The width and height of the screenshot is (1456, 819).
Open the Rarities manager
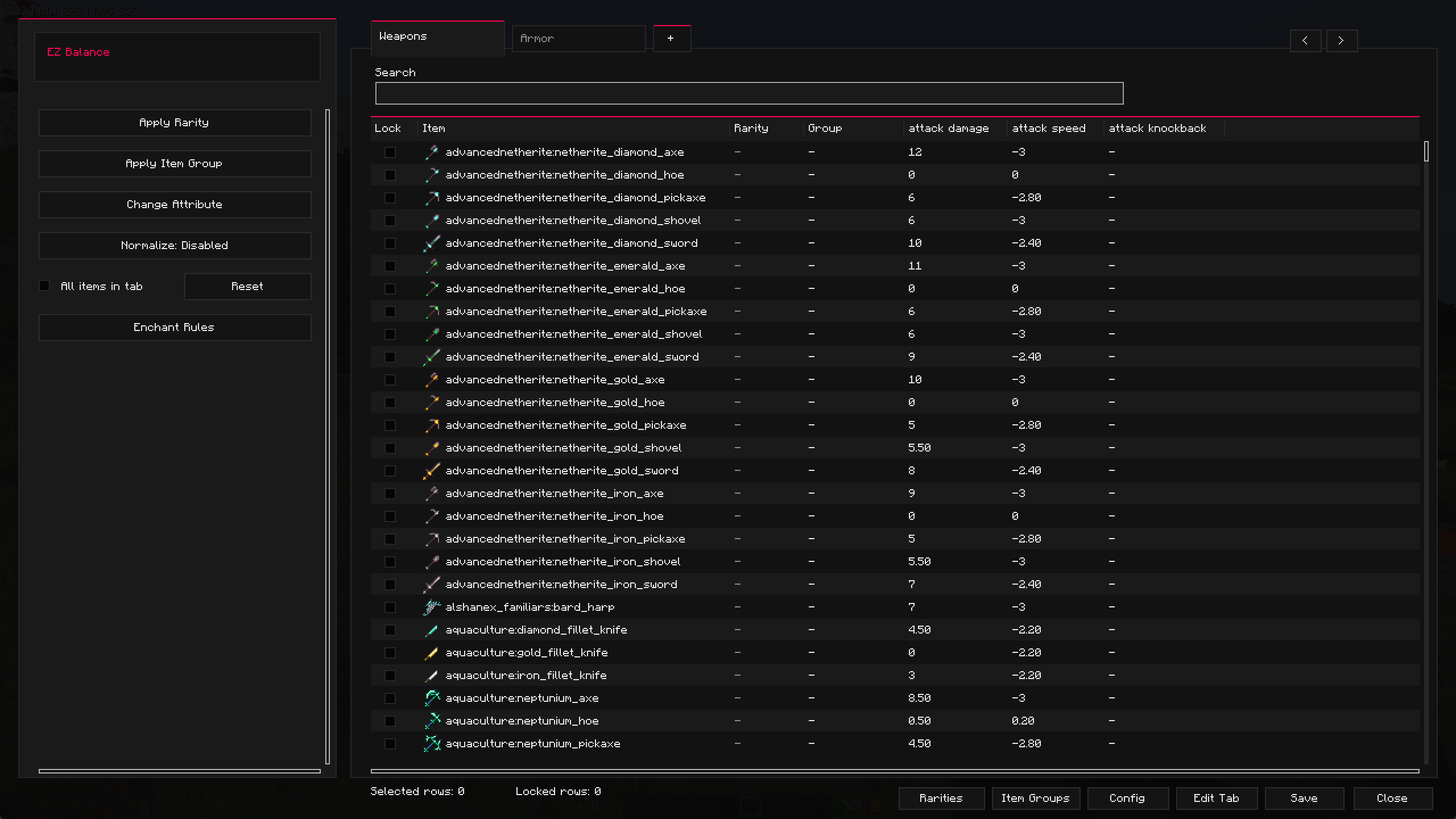click(x=941, y=798)
